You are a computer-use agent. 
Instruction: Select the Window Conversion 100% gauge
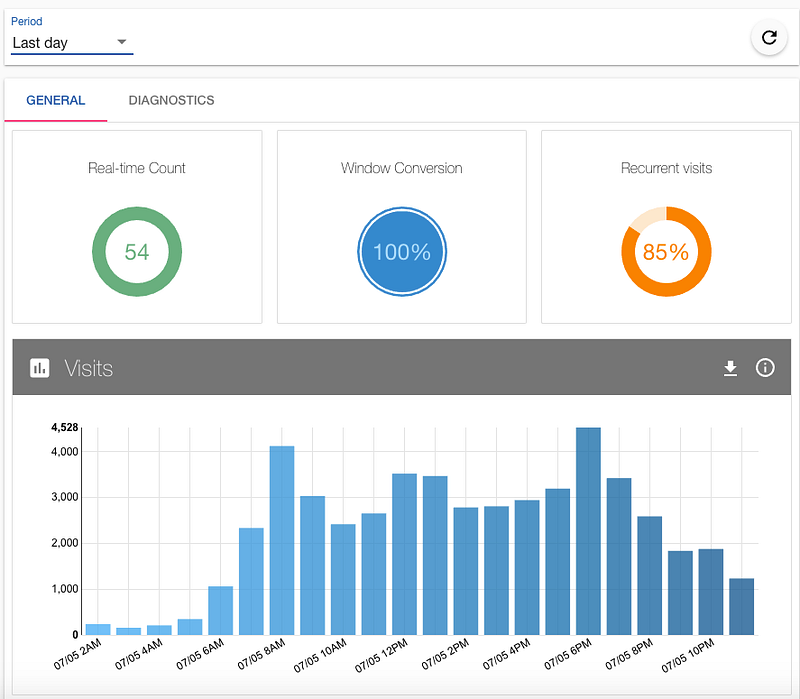[x=402, y=252]
